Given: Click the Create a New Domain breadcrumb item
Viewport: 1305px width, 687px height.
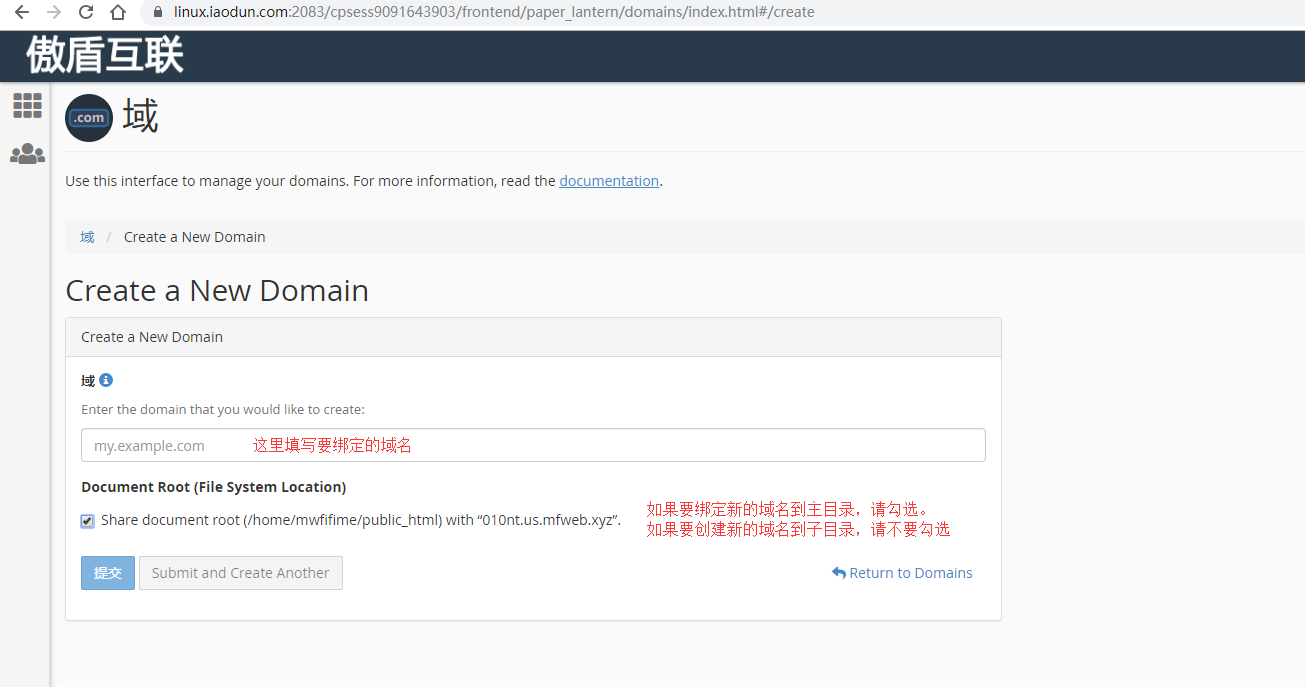Looking at the screenshot, I should 194,237.
